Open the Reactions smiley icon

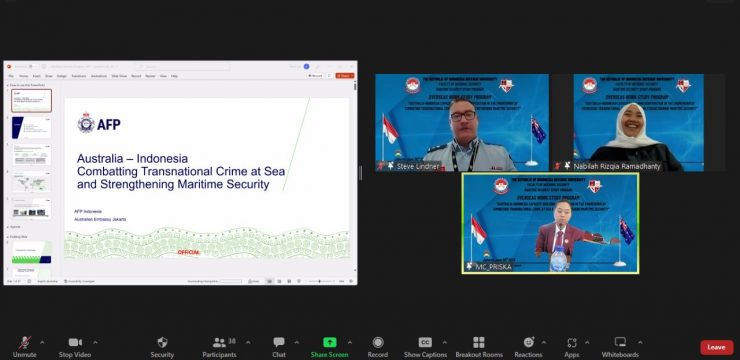tap(529, 343)
